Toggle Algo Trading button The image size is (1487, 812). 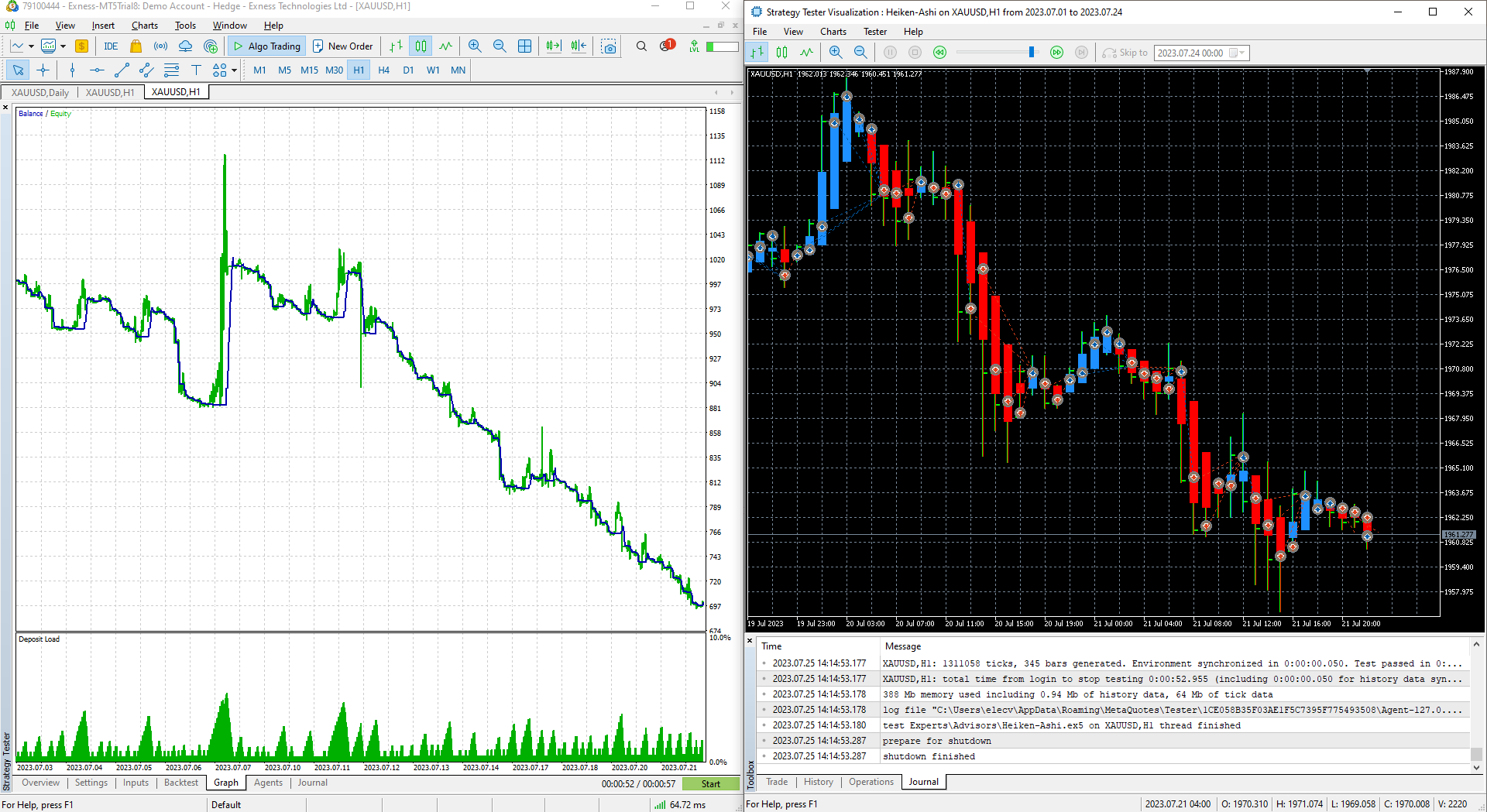266,46
